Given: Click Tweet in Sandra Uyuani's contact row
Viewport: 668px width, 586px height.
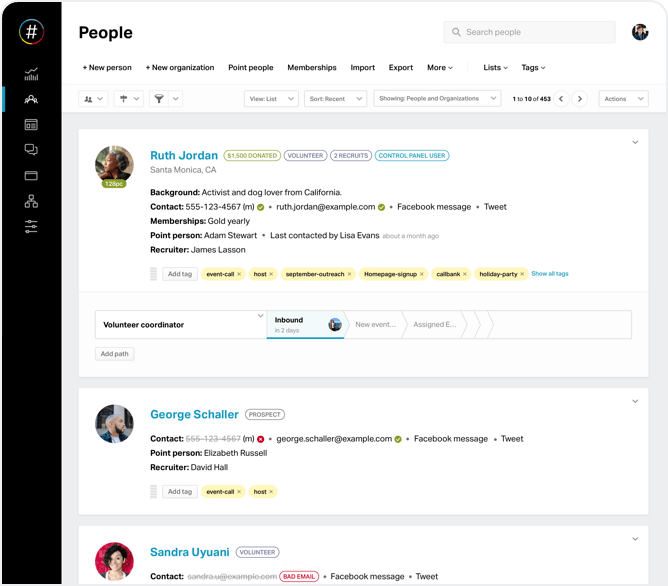Looking at the screenshot, I should point(426,577).
